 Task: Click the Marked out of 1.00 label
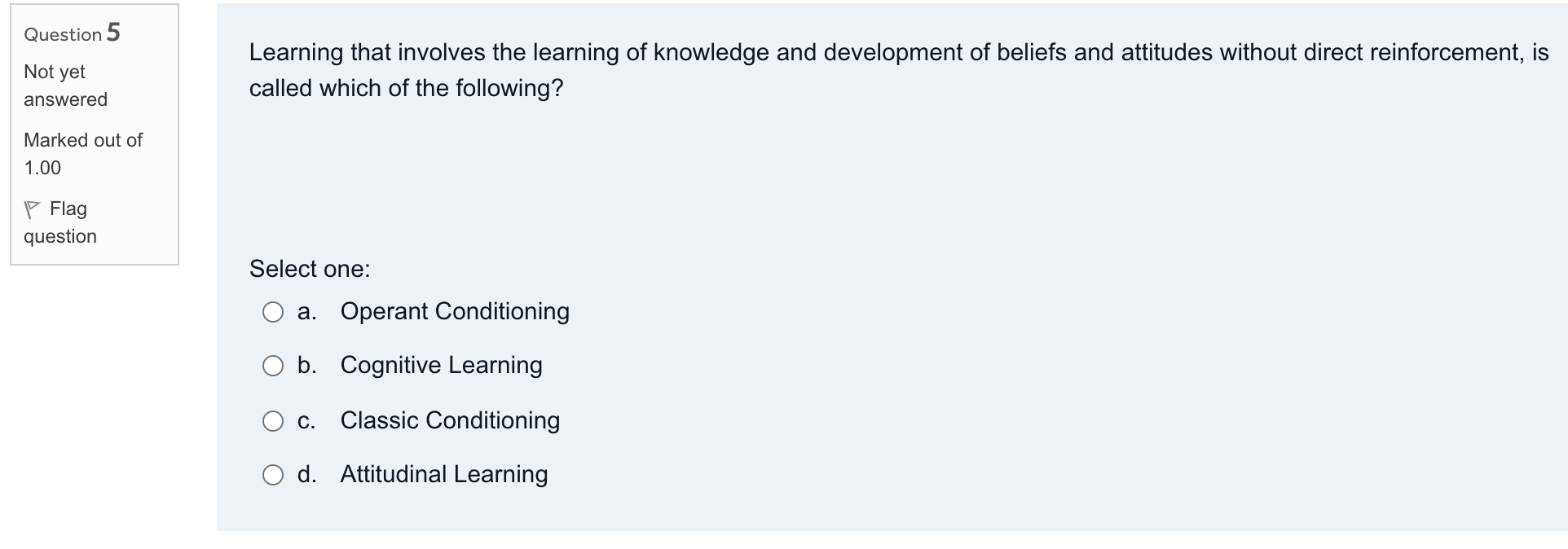tap(82, 153)
